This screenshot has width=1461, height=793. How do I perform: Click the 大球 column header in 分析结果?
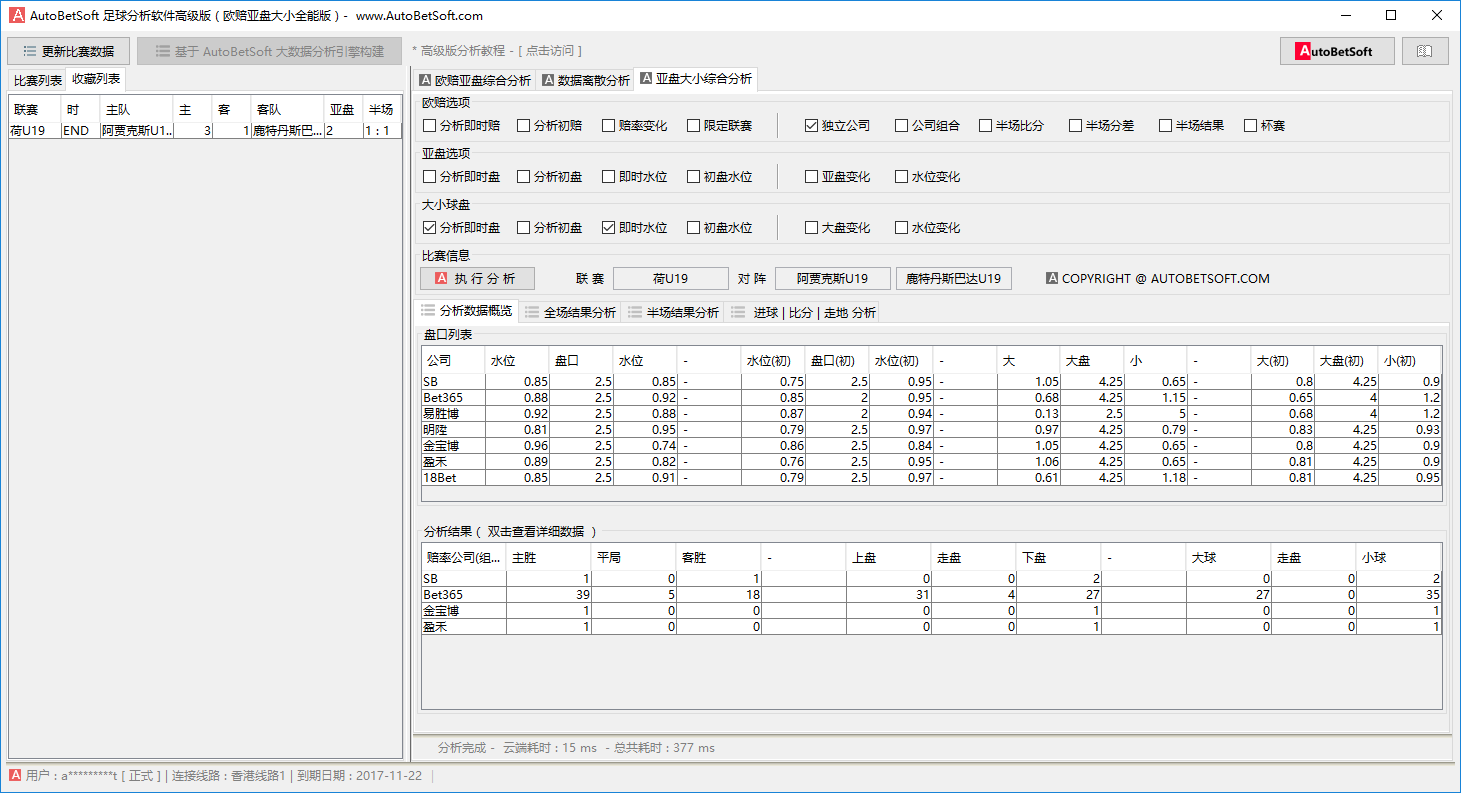coord(1229,557)
